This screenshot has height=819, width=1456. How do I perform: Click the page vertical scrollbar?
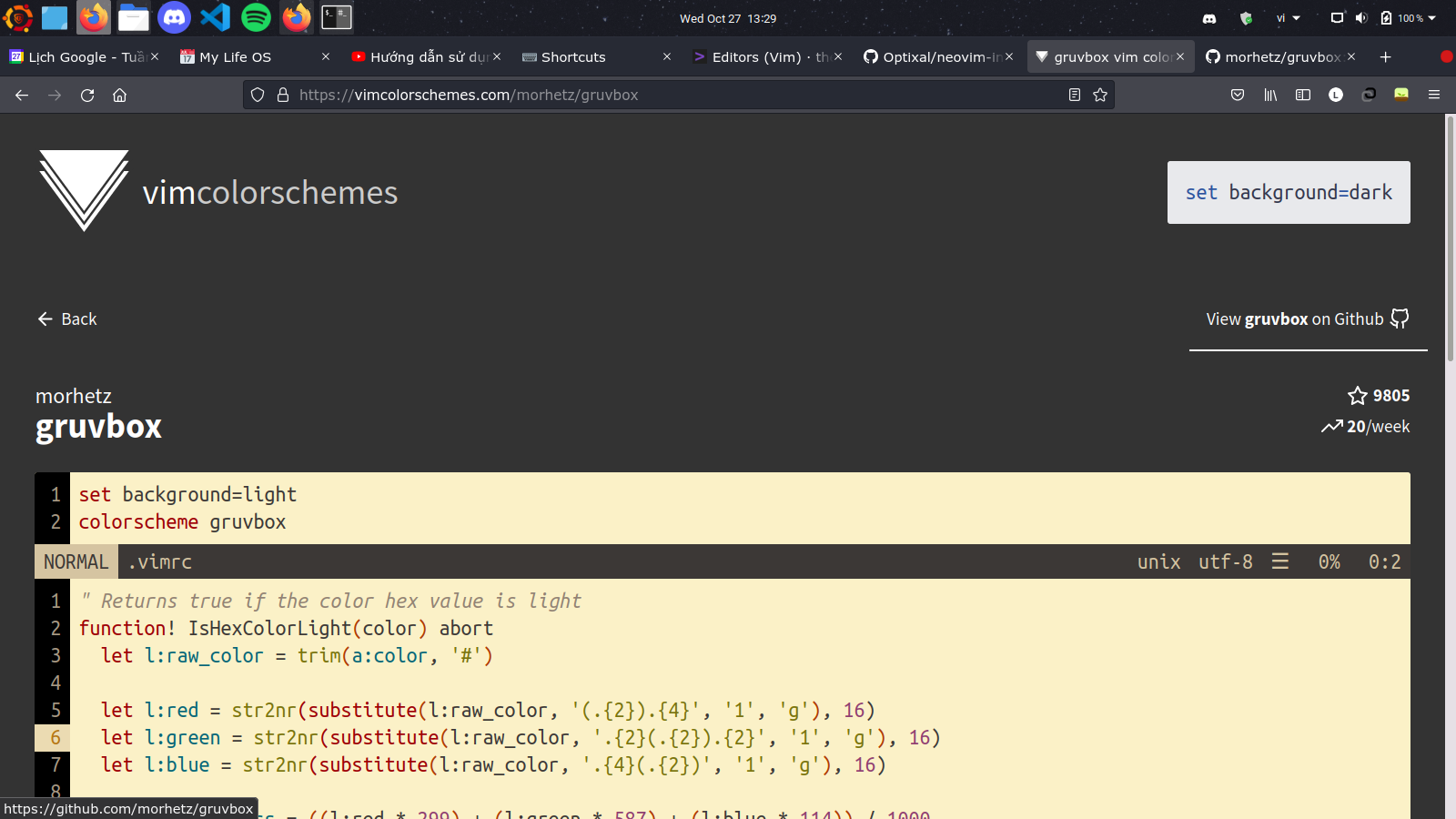point(1451,238)
